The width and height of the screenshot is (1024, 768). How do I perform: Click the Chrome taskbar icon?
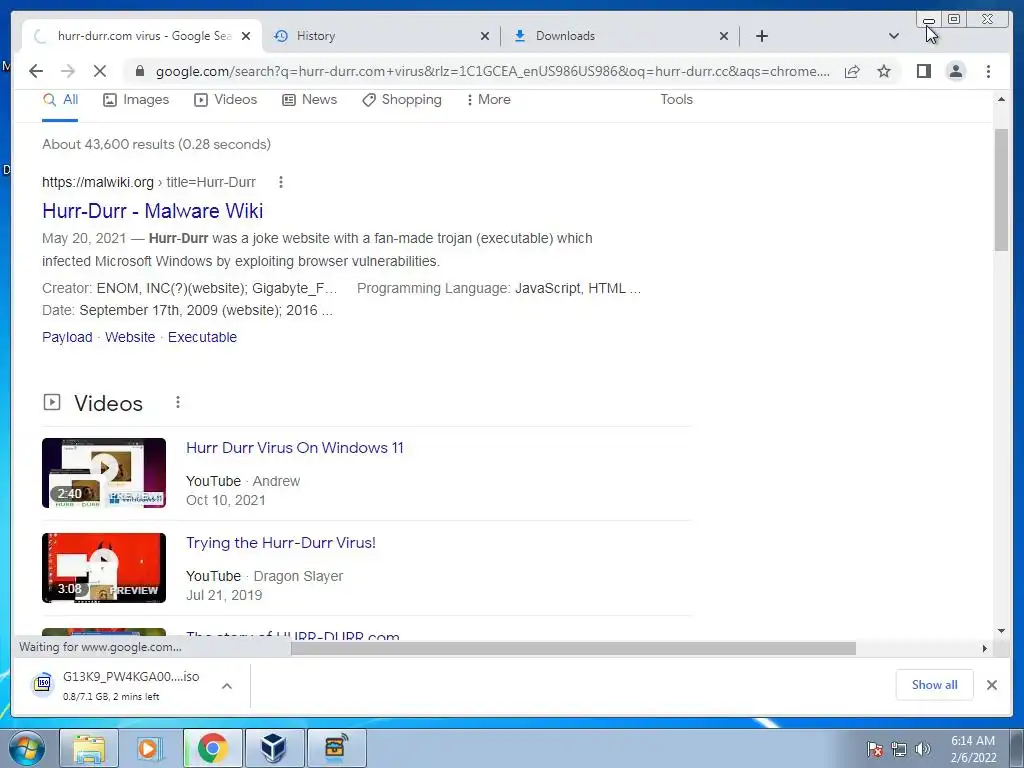(212, 748)
